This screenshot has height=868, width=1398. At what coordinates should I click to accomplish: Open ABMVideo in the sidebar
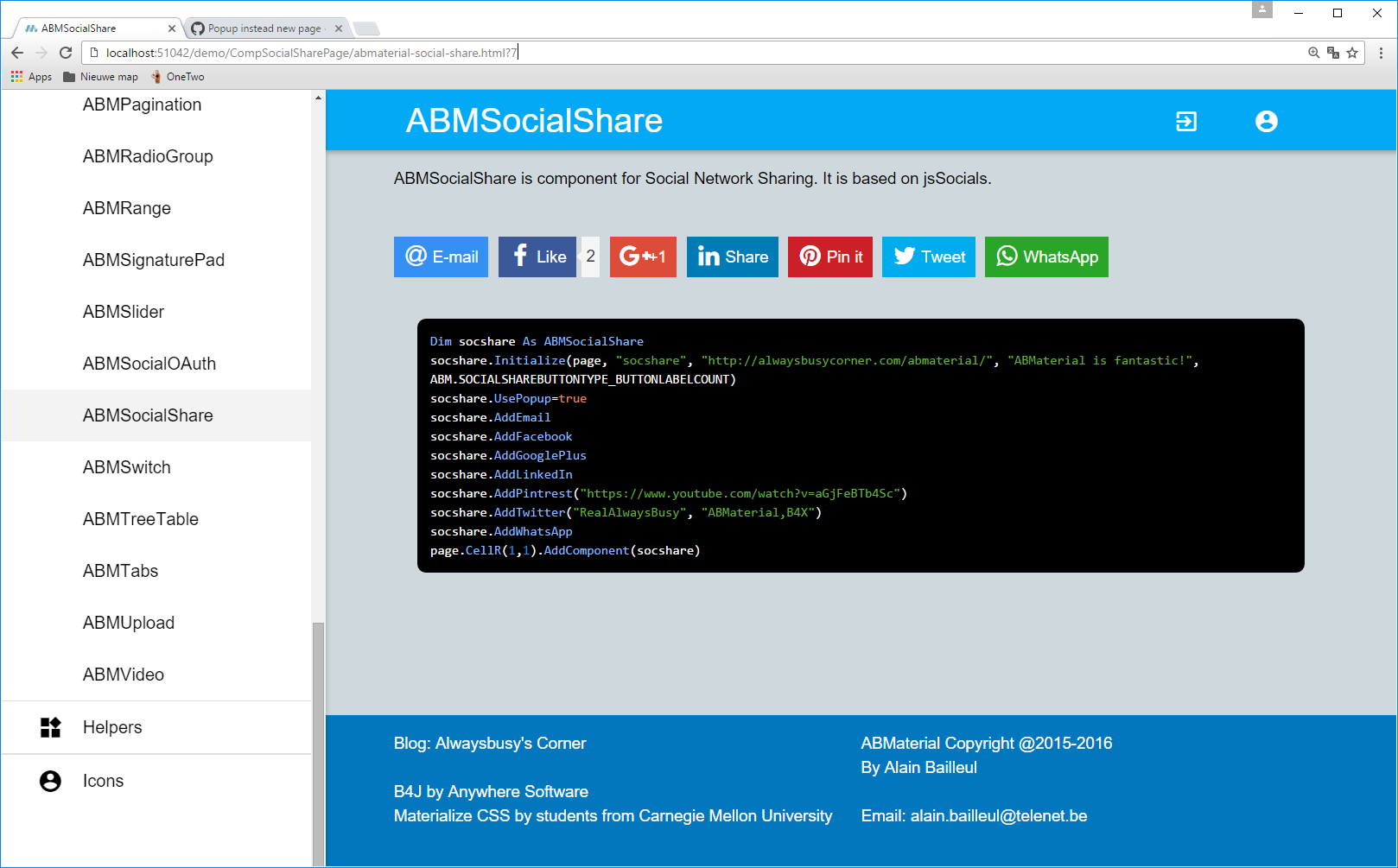[156, 675]
